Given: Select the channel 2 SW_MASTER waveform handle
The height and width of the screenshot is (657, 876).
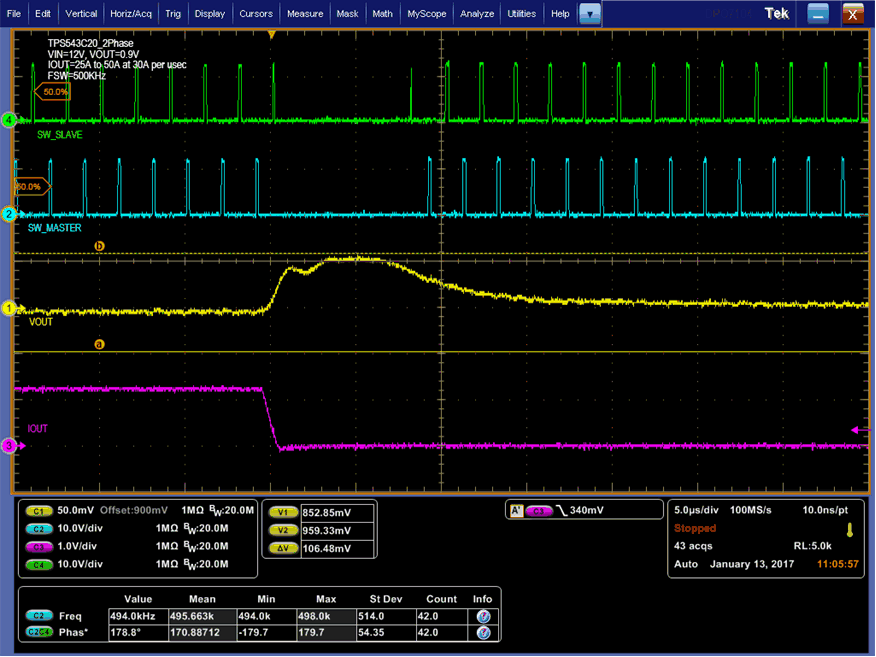Looking at the screenshot, I should tap(8, 214).
